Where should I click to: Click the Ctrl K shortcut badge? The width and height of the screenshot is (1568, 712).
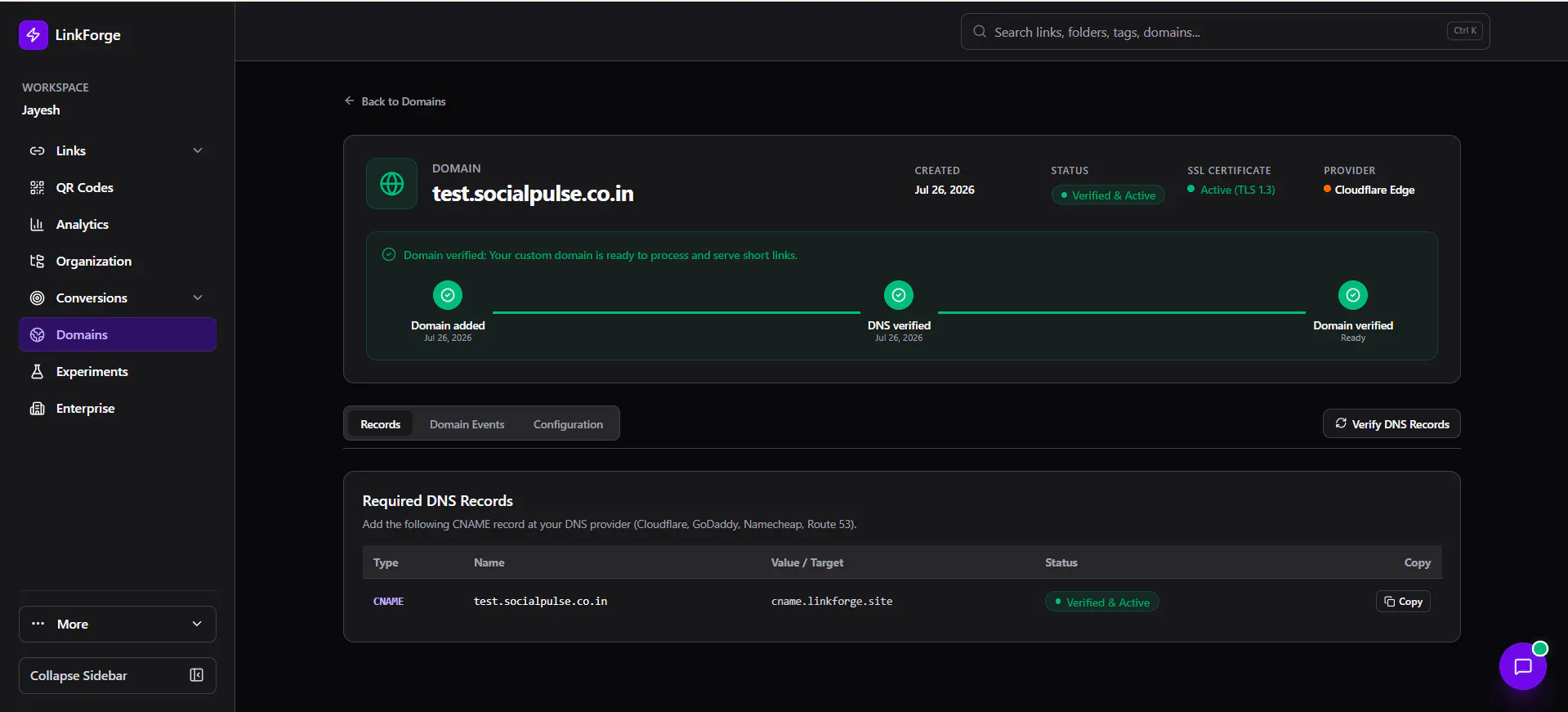click(x=1465, y=31)
